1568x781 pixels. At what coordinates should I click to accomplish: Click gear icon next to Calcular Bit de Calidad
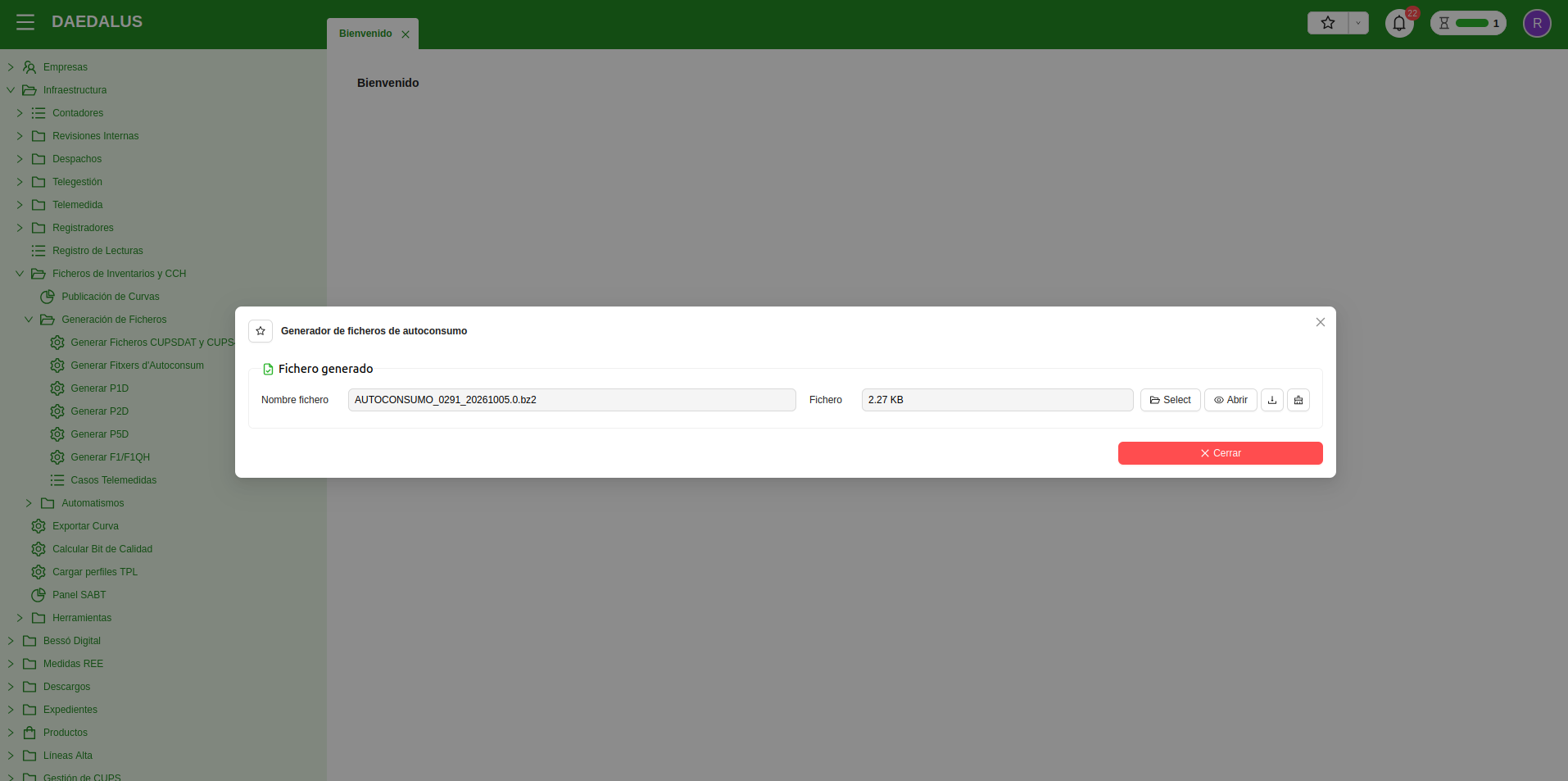[39, 549]
